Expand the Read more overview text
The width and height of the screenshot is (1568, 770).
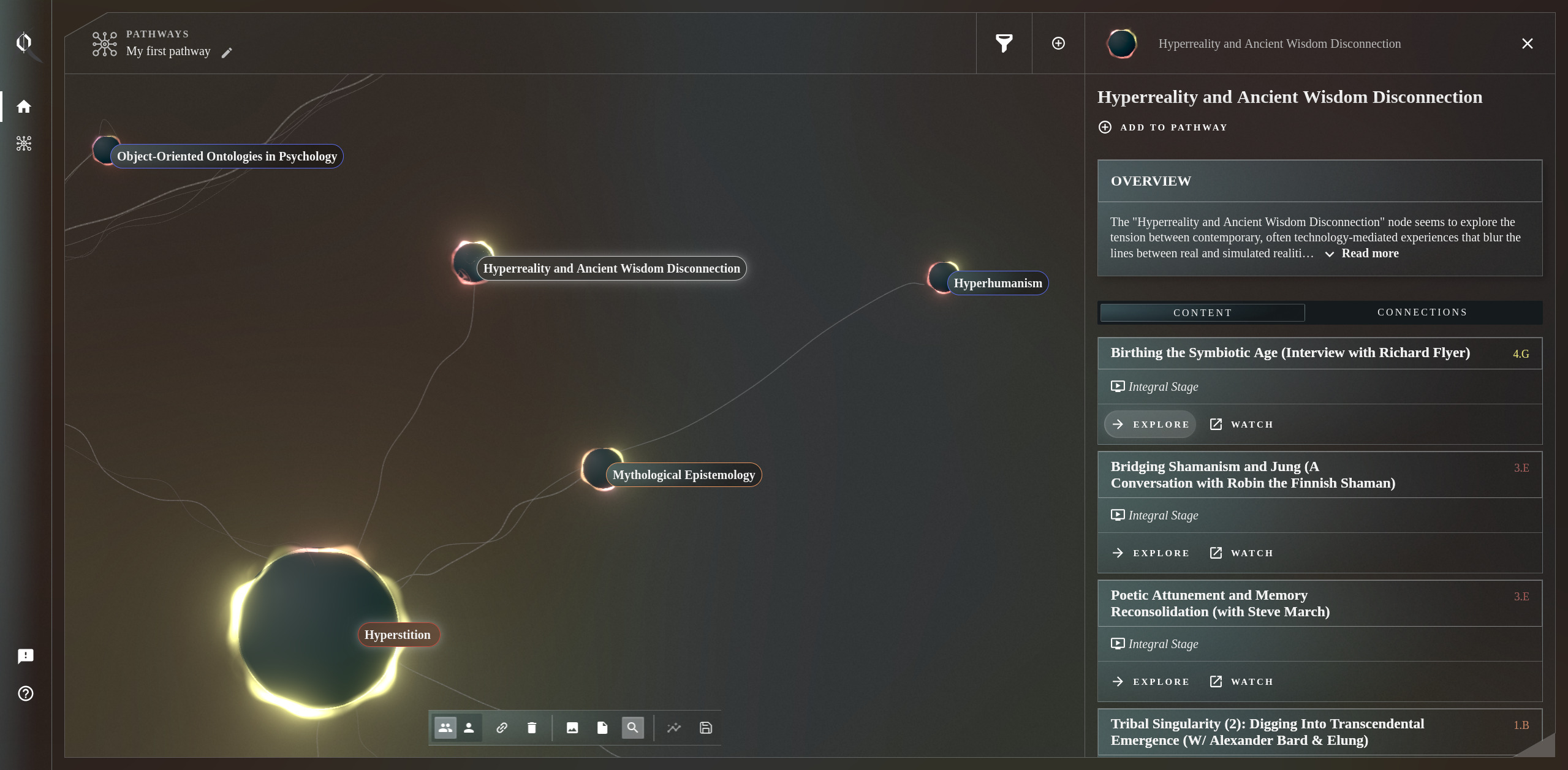1370,253
